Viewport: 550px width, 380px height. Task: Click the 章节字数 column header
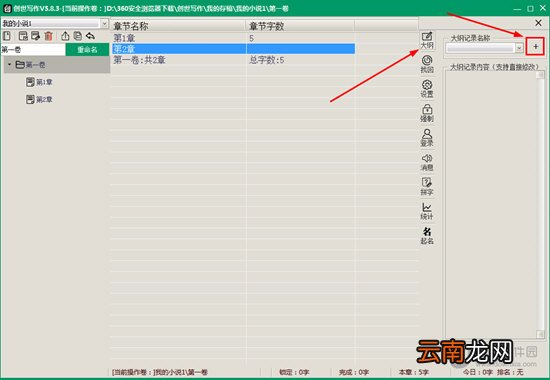(x=300, y=26)
